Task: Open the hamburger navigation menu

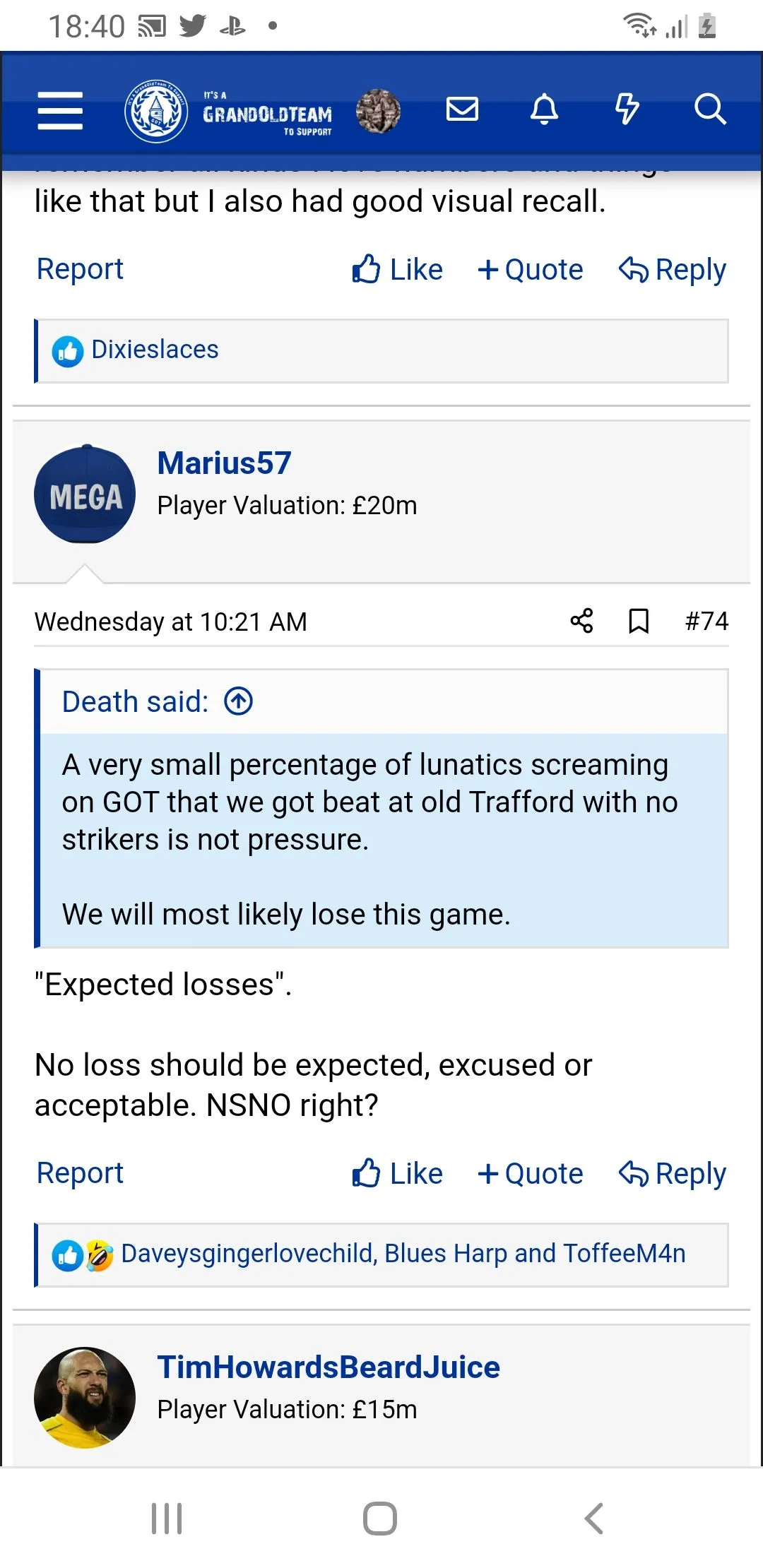Action: coord(60,111)
